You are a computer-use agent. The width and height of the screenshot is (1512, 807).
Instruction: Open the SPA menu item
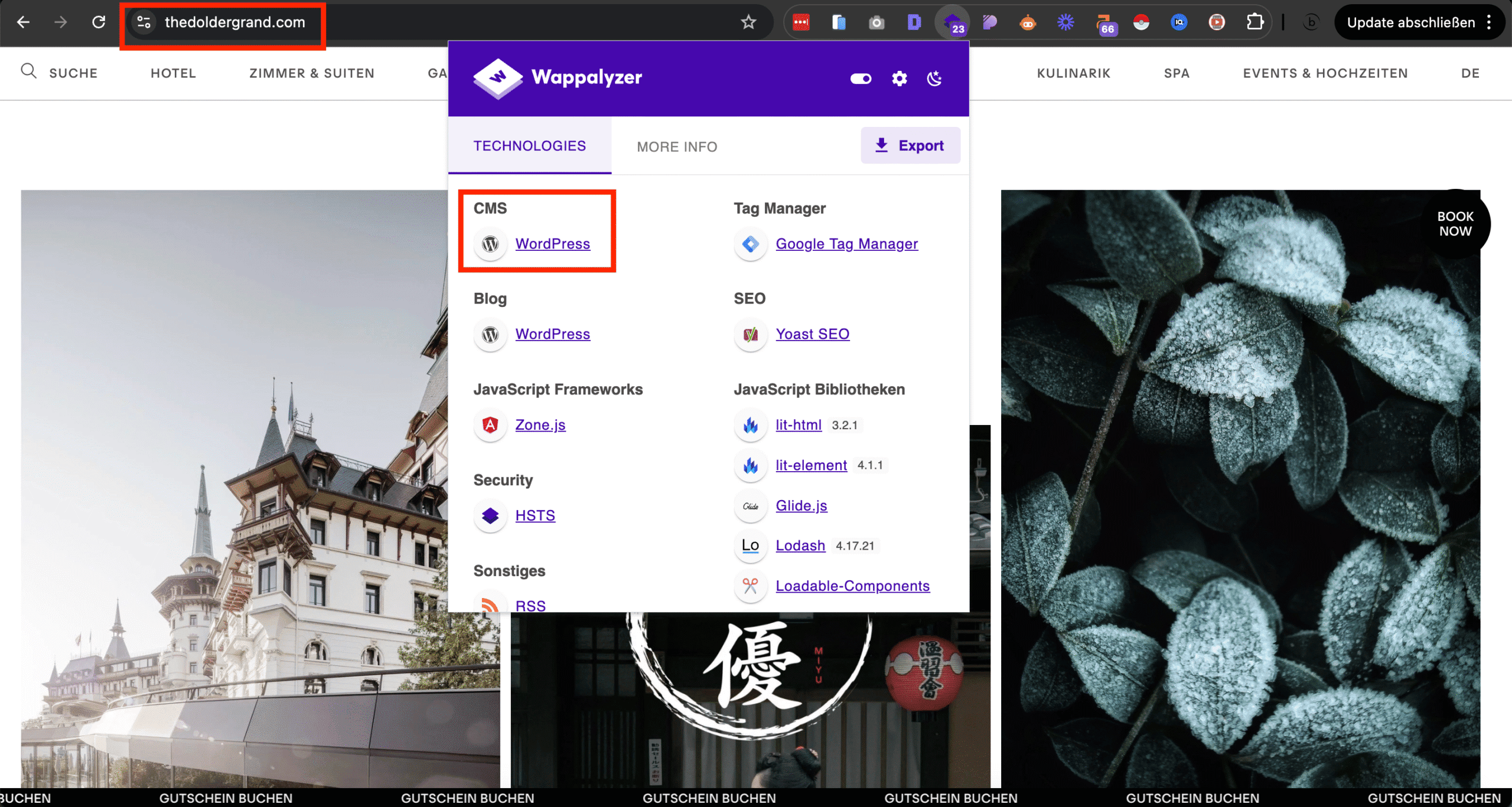point(1177,73)
